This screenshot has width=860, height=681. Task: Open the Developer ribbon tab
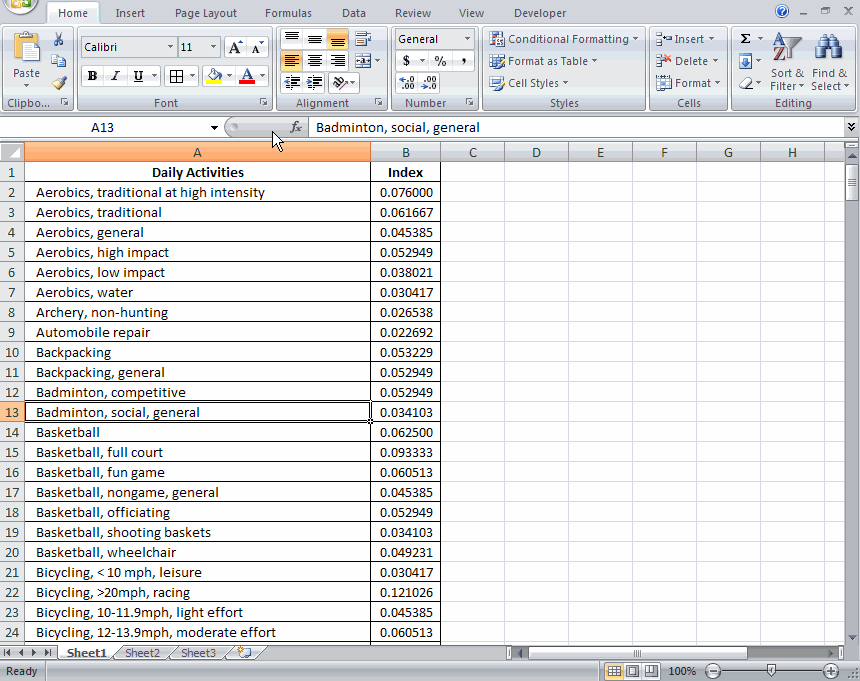pos(539,13)
